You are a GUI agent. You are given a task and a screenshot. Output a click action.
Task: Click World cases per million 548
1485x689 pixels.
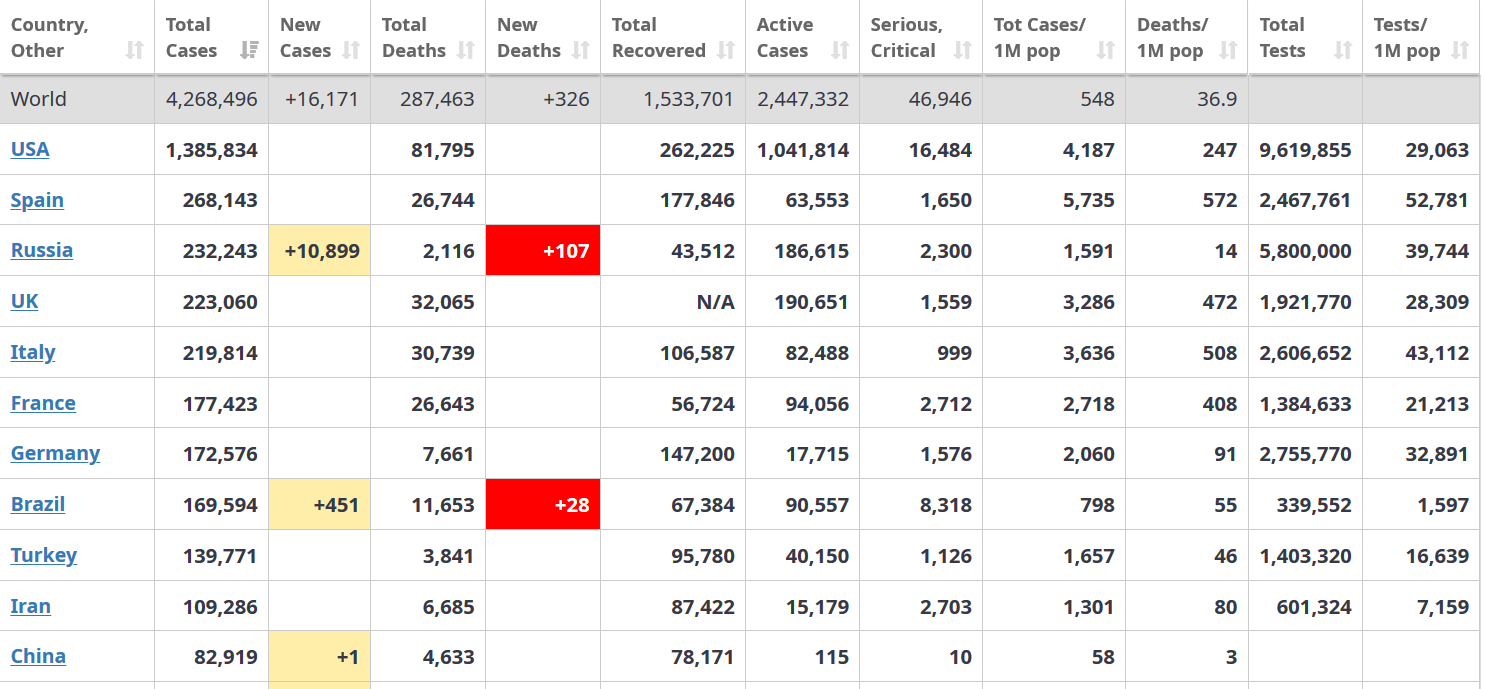tap(1097, 99)
